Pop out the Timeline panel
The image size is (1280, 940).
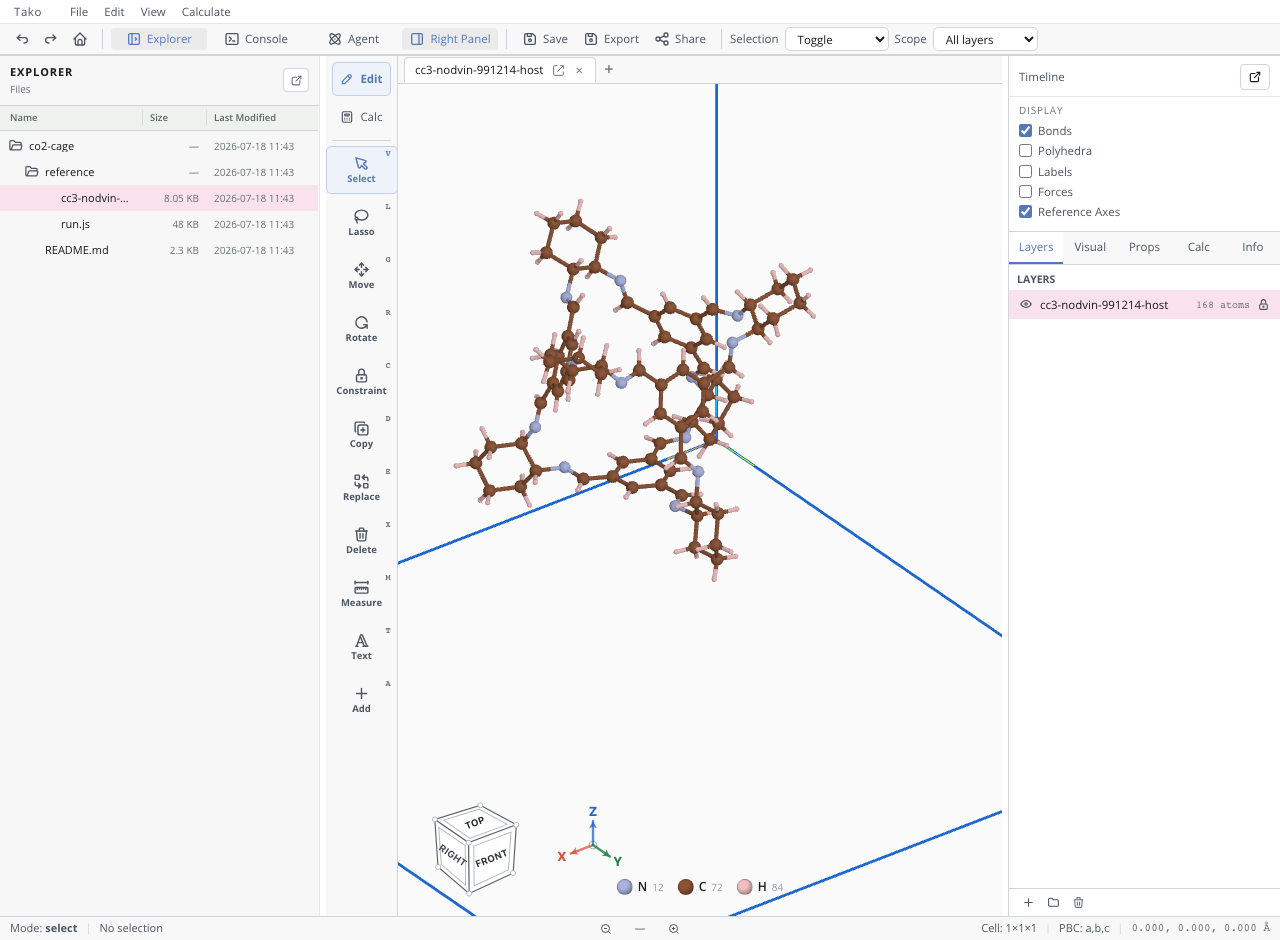click(1255, 77)
